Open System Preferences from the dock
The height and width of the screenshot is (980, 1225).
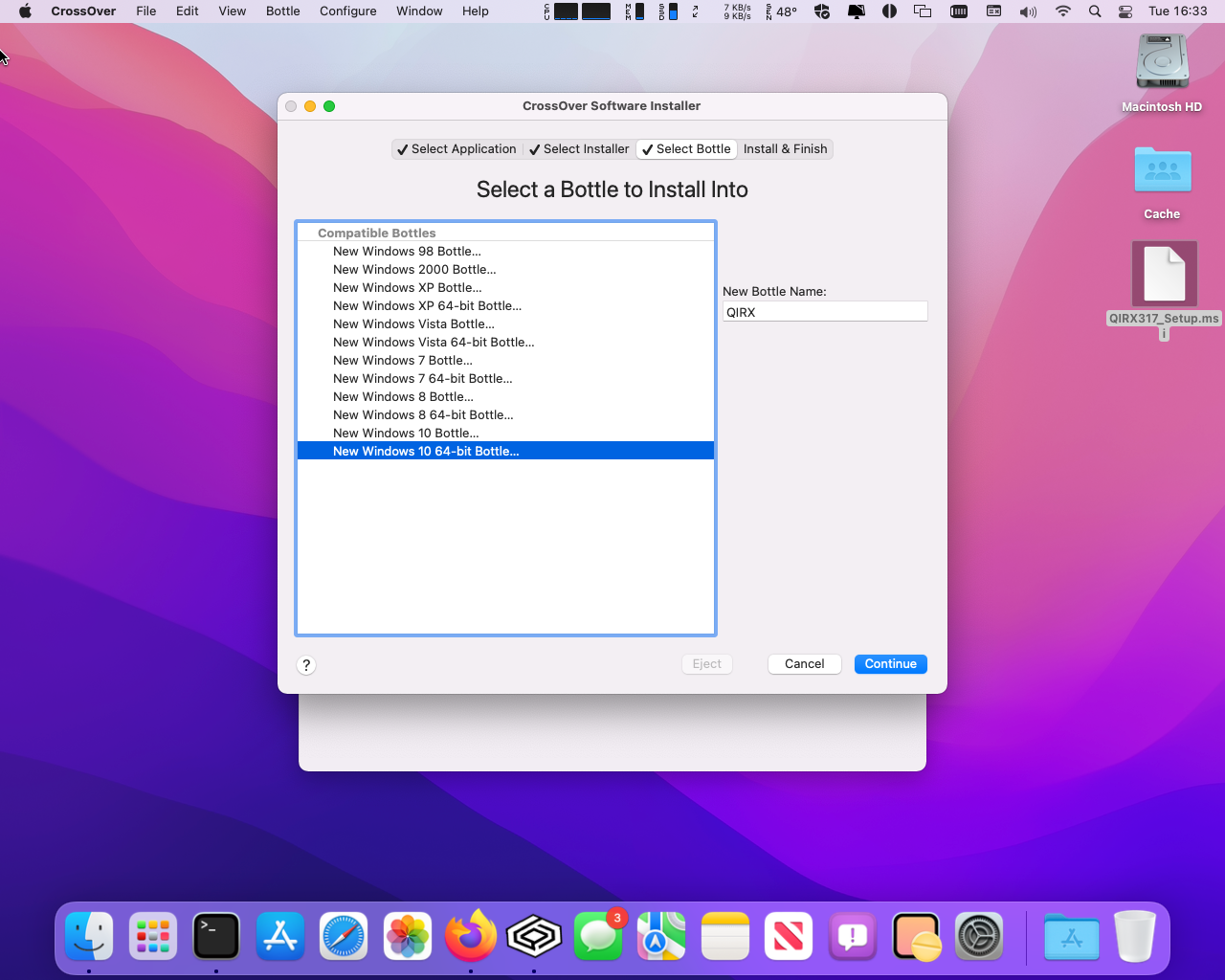pyautogui.click(x=980, y=935)
